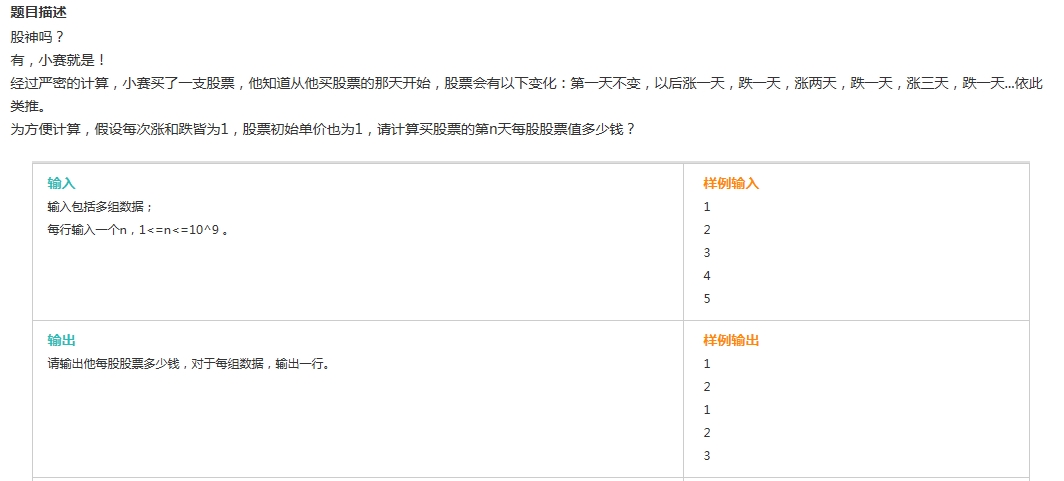The image size is (1064, 481).
Task: Click the wrapped text "类推。"
Action: [x=30, y=107]
